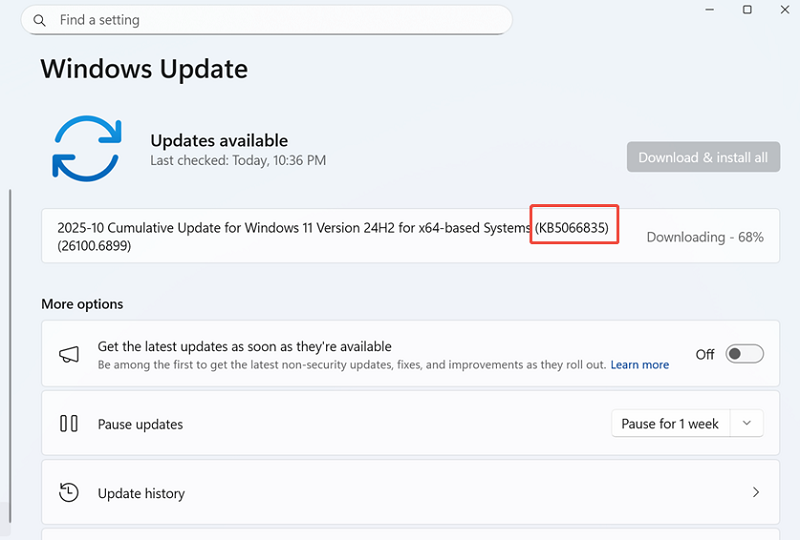The height and width of the screenshot is (540, 800).
Task: Focus the Find a setting search field
Action: pos(270,20)
